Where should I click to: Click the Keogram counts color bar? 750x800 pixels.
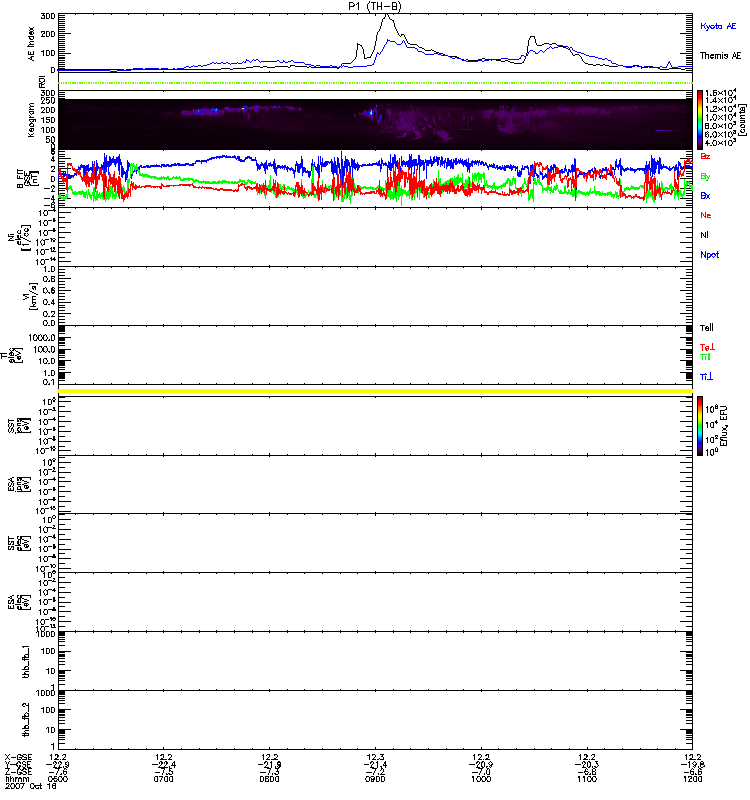(x=700, y=120)
